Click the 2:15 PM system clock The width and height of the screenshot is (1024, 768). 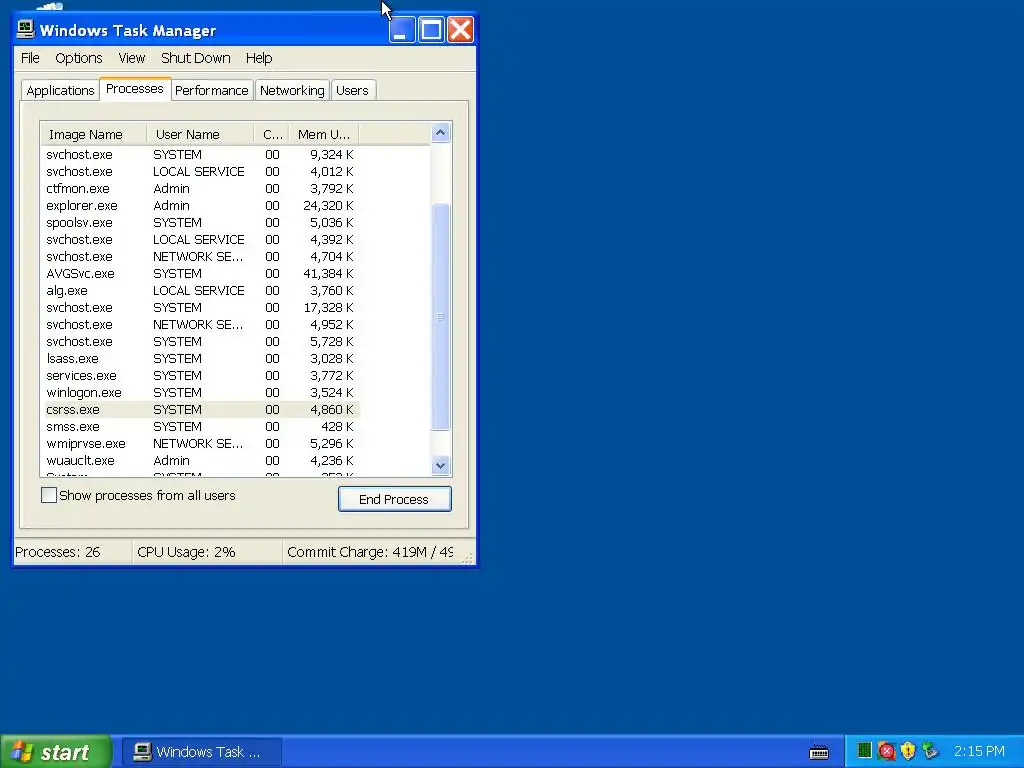pos(979,751)
